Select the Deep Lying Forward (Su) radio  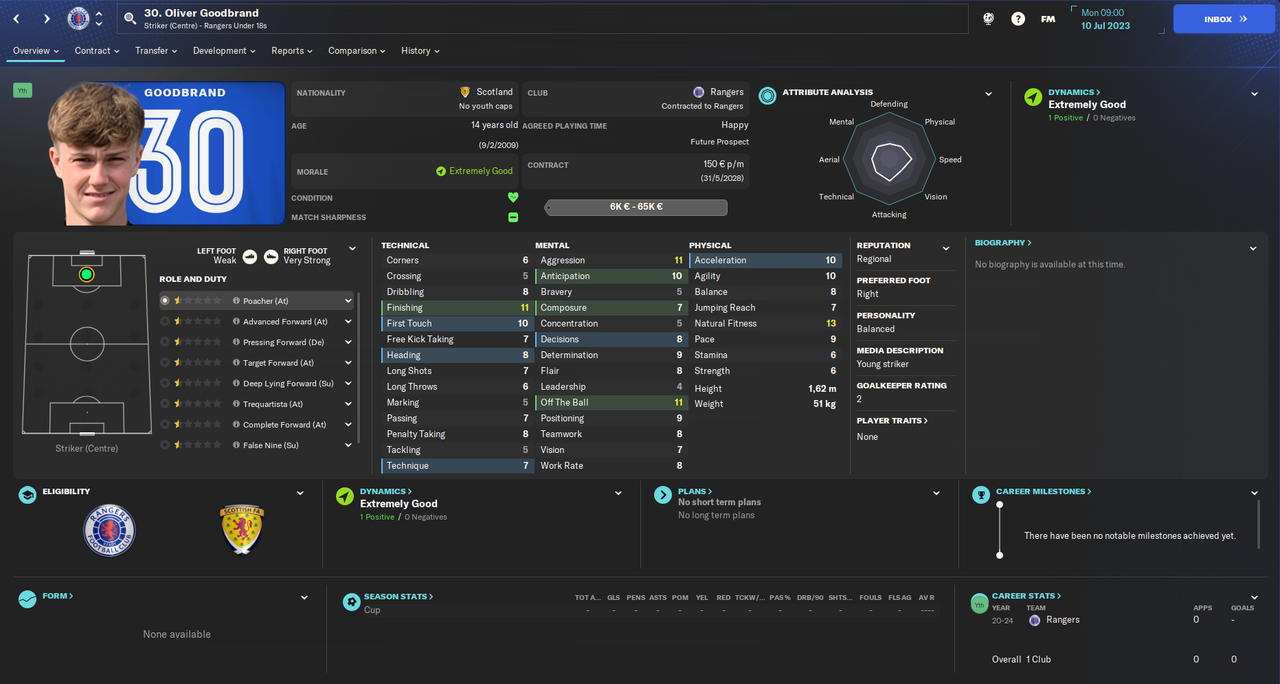tap(165, 383)
